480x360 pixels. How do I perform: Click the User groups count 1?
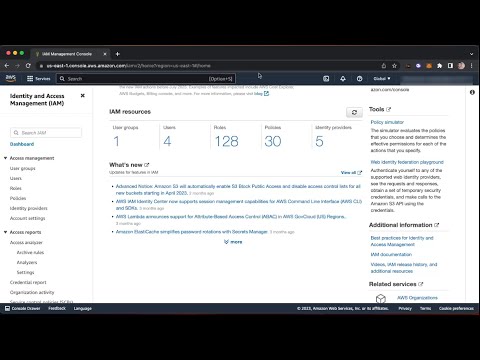point(116,141)
